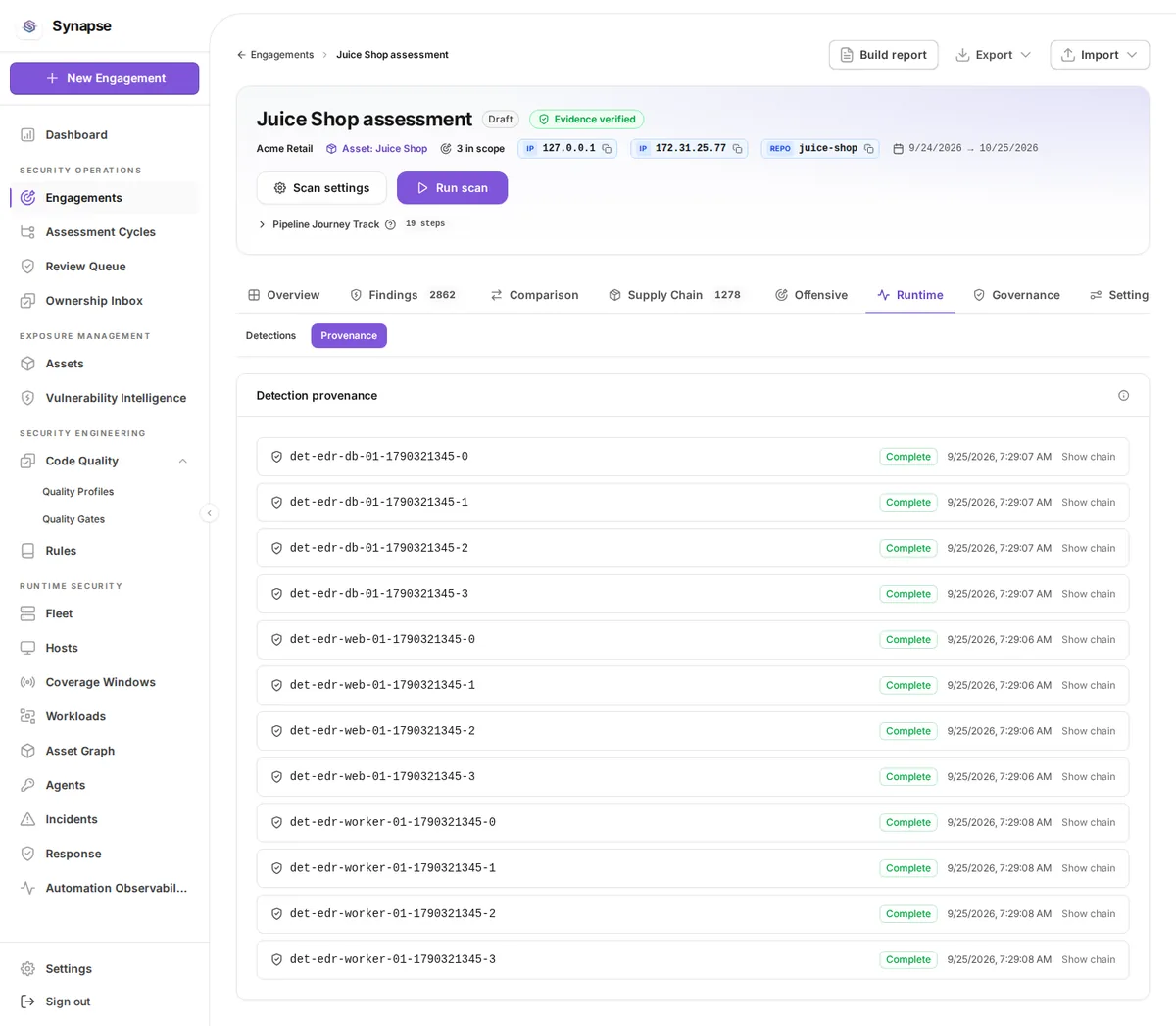Click the Response shield icon
The width and height of the screenshot is (1176, 1026).
click(x=27, y=854)
